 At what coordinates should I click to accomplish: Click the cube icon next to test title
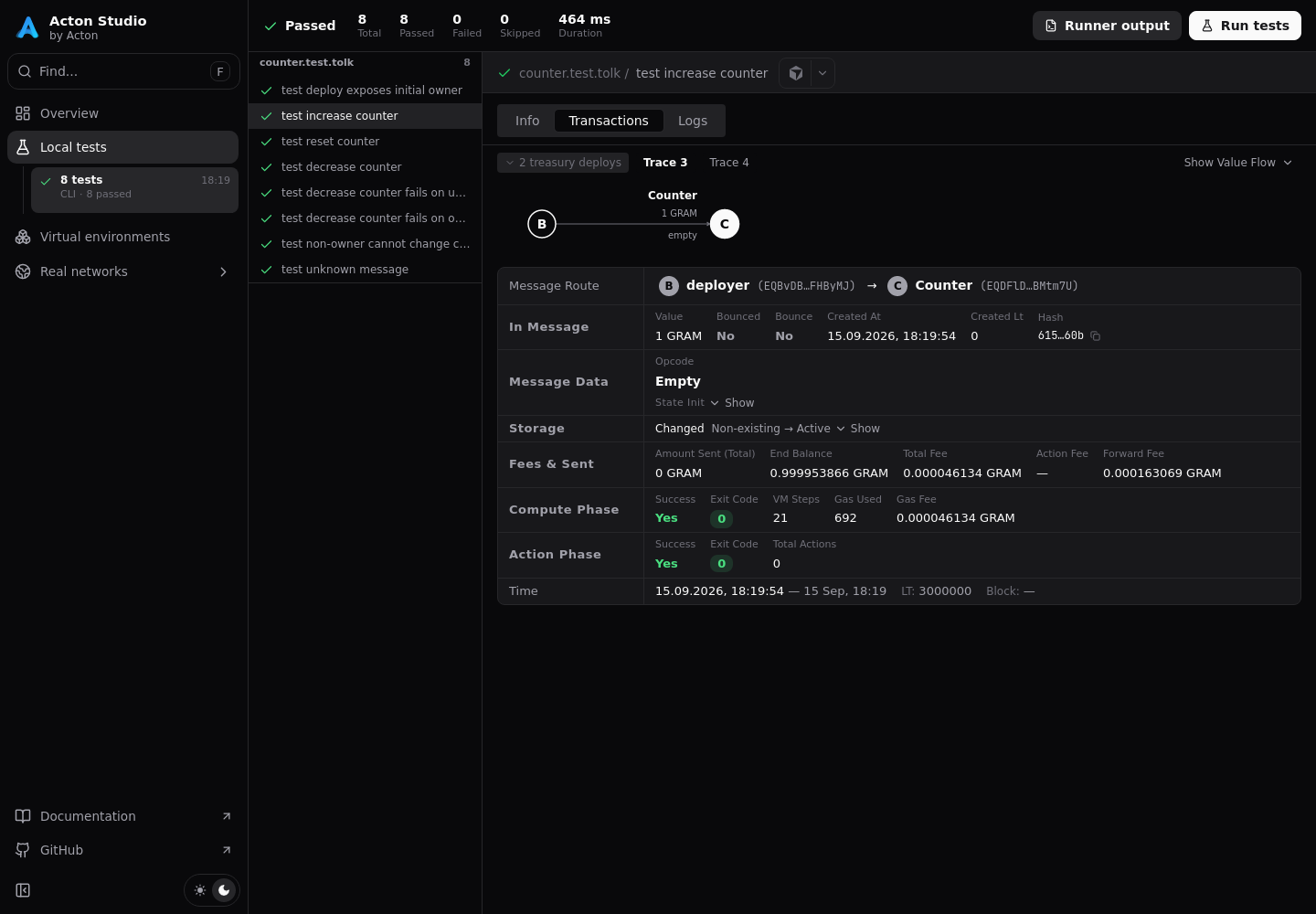[x=796, y=73]
